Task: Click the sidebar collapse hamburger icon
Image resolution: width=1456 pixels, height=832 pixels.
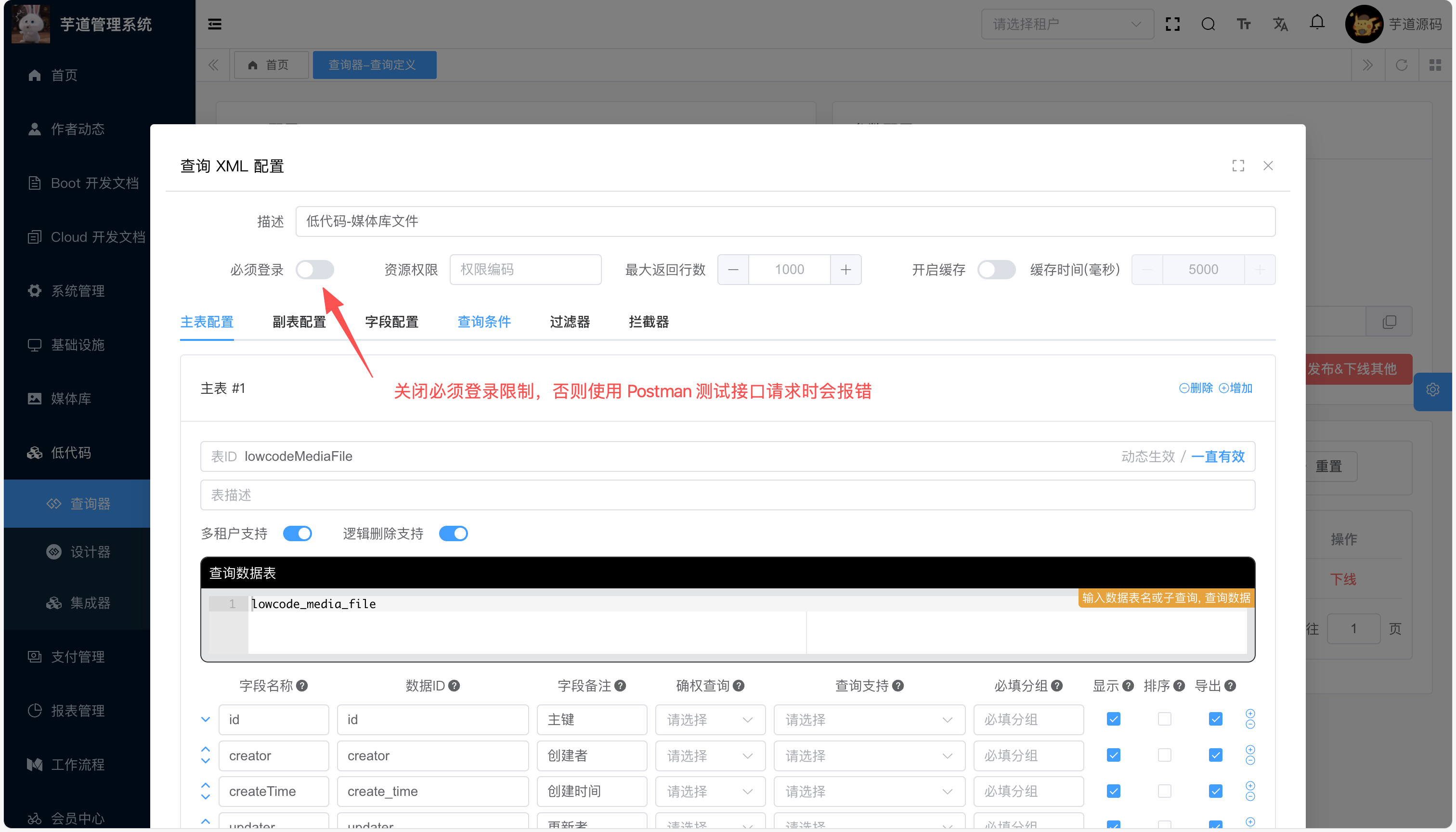Action: point(215,24)
